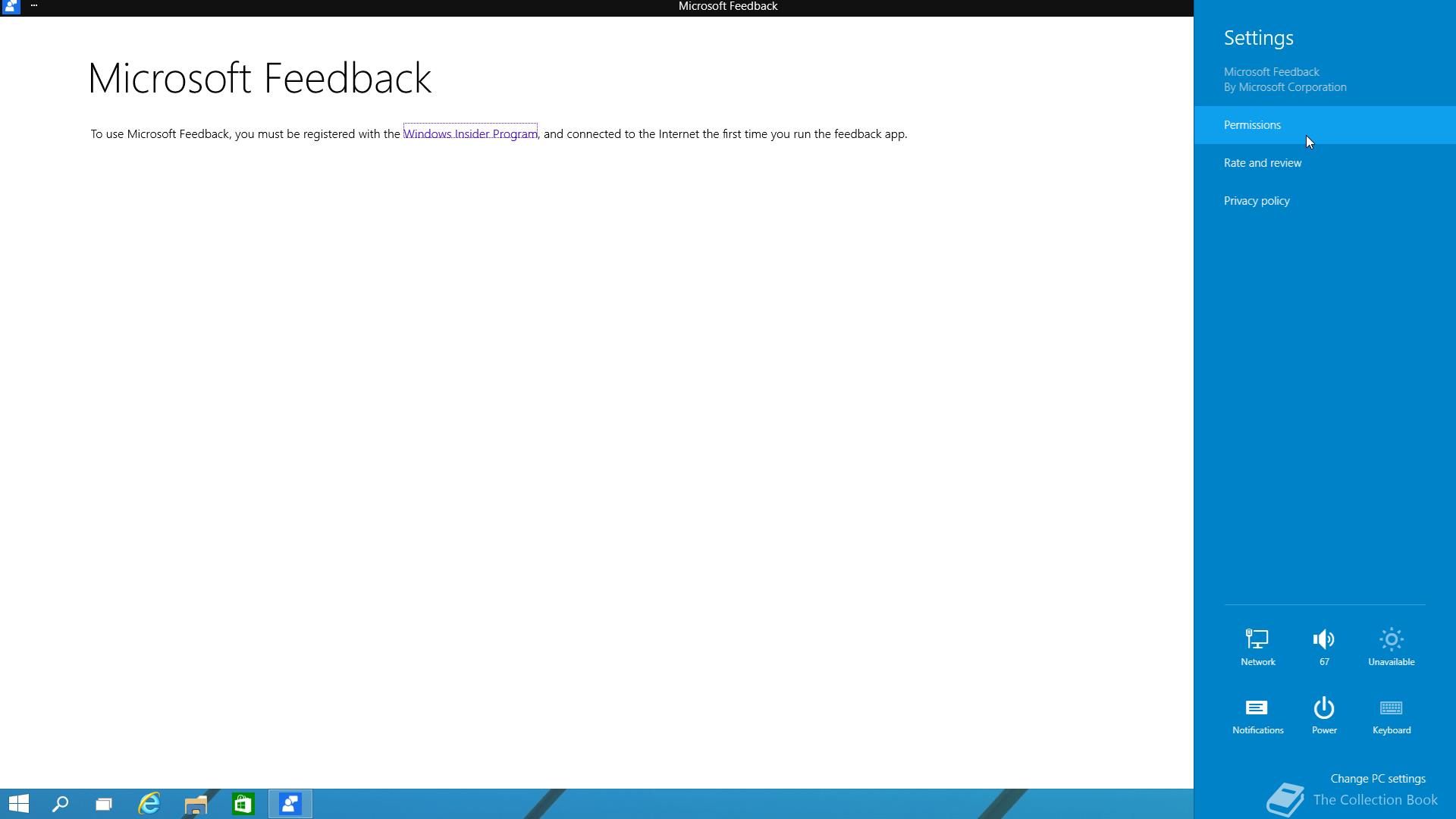Click the Windows Start button

pos(19,804)
